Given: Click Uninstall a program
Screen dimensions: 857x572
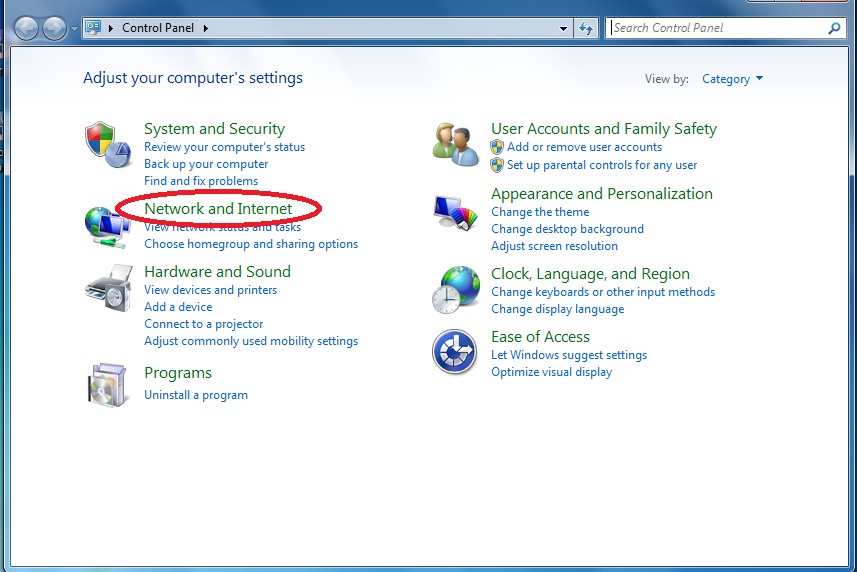Looking at the screenshot, I should pos(196,395).
